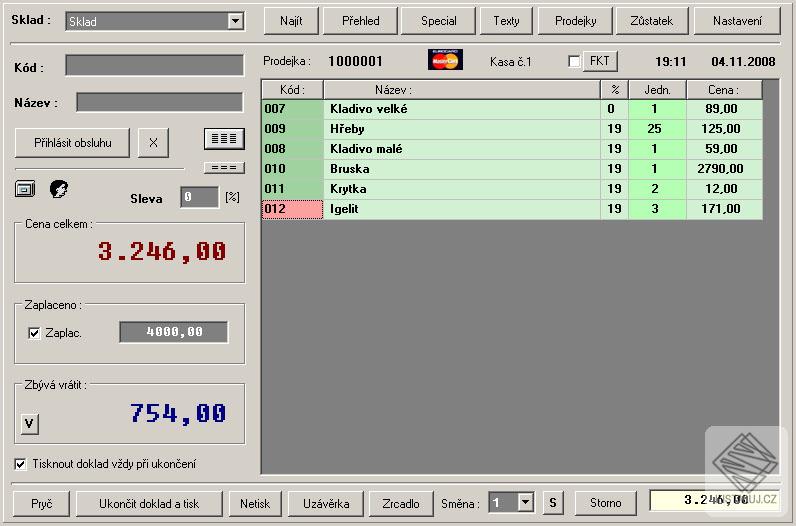
Task: Toggle the FKT checkbox
Action: pos(574,61)
